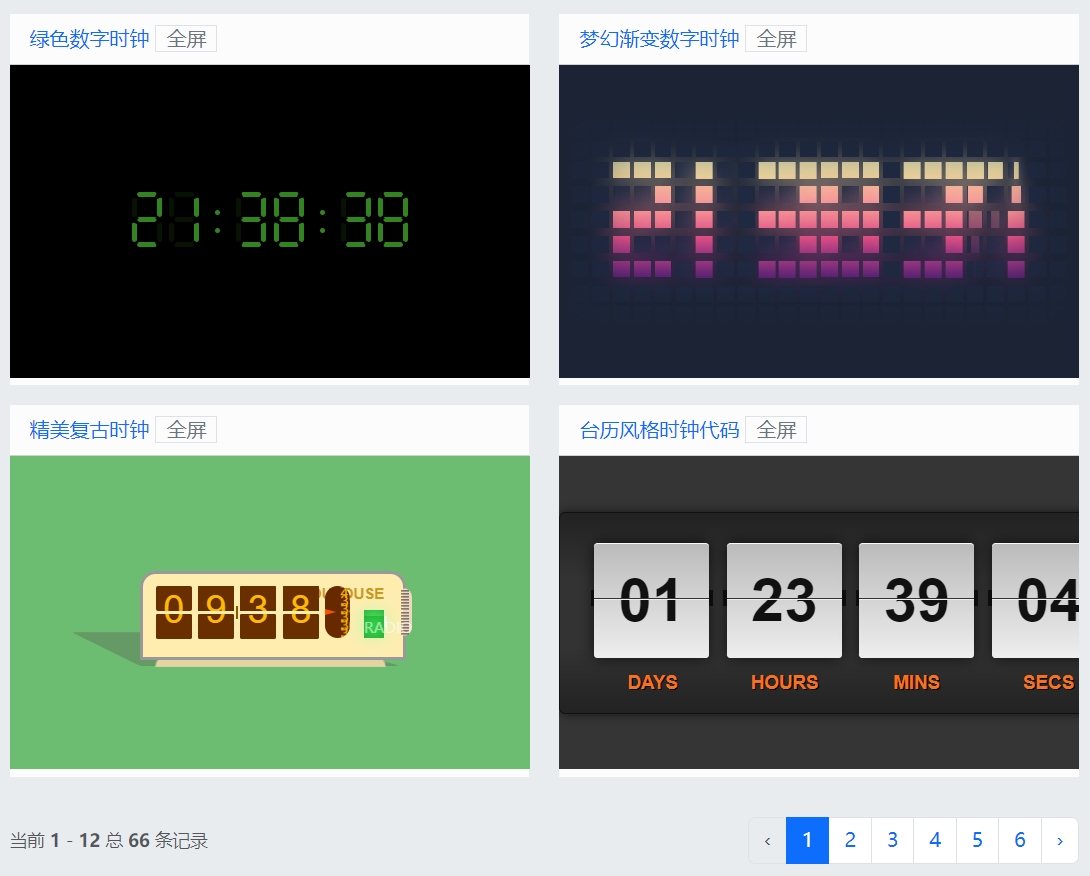Open the 精美复古时钟 title link
This screenshot has width=1090, height=876.
click(x=89, y=430)
